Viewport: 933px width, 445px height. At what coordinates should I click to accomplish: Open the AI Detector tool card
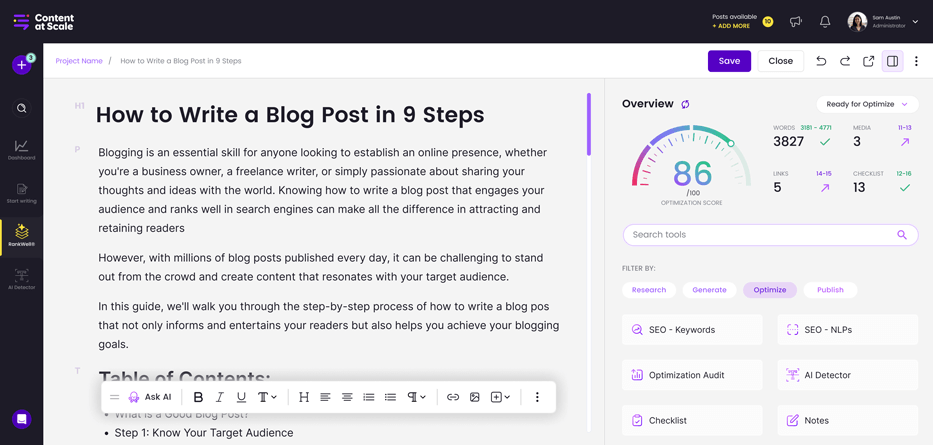click(847, 375)
